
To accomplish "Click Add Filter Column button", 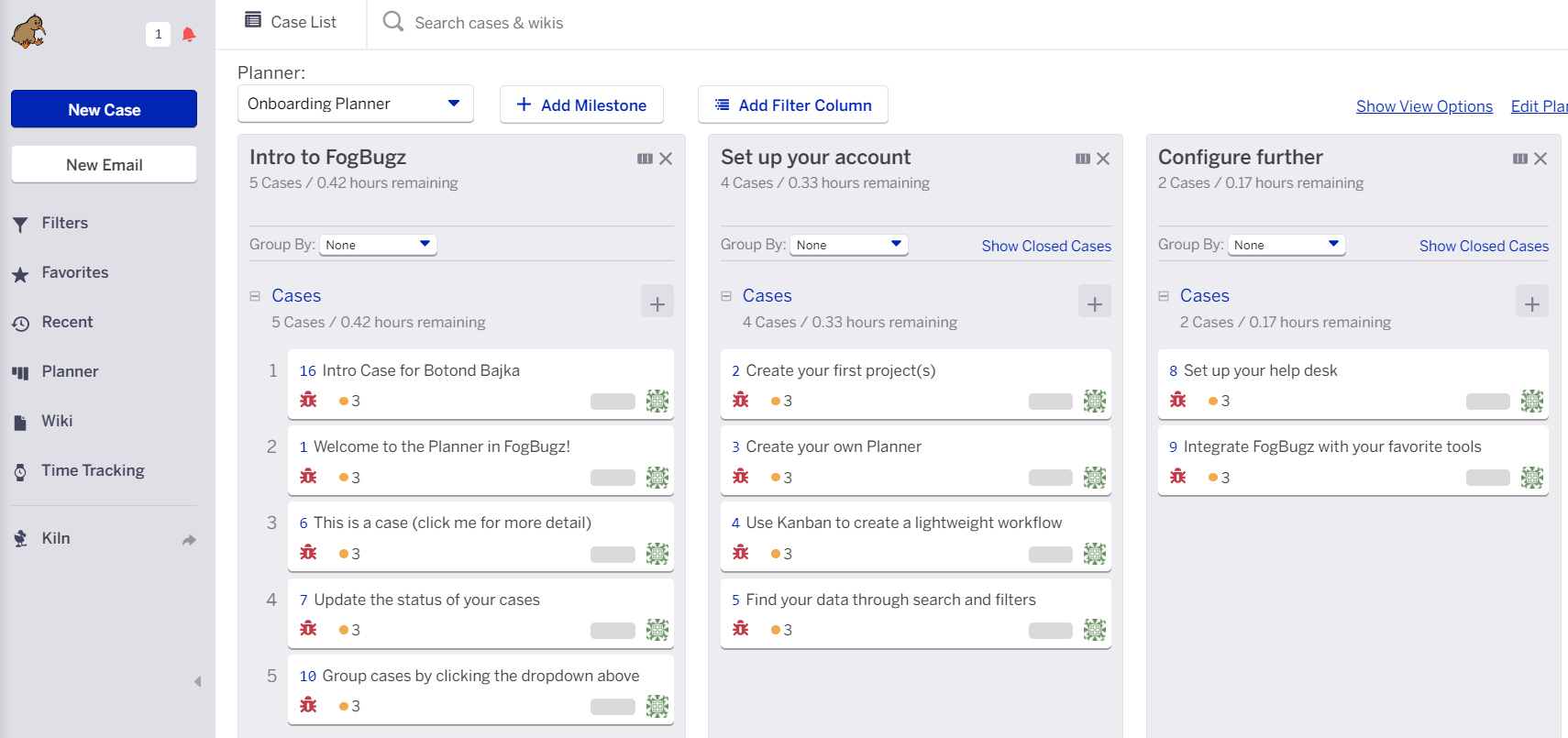I will [793, 105].
